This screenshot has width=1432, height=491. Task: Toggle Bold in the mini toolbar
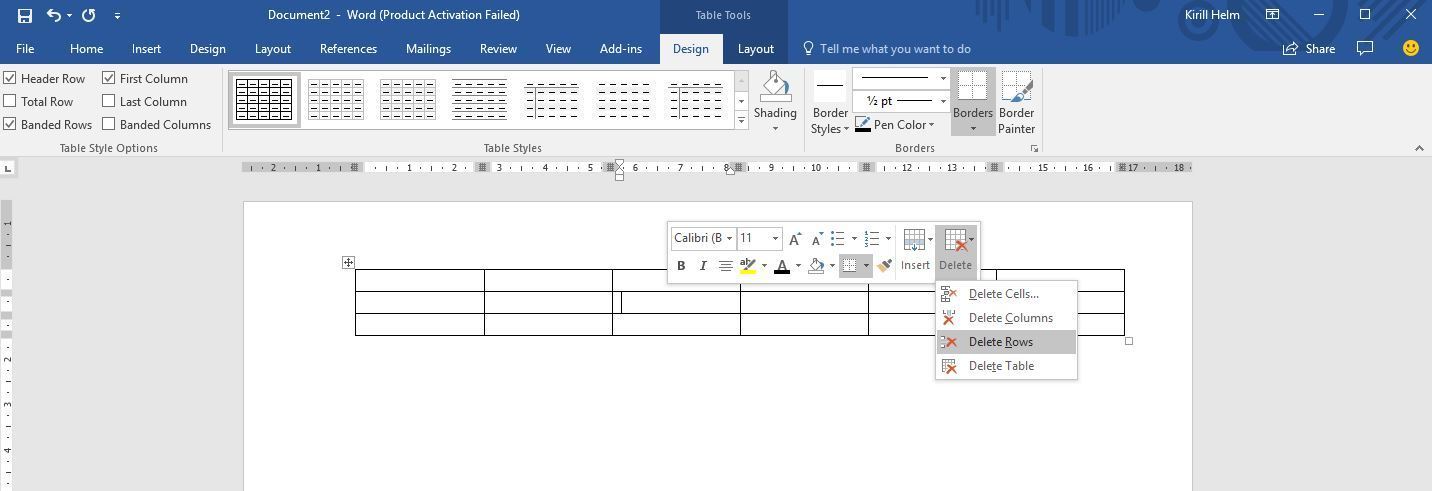(x=681, y=266)
